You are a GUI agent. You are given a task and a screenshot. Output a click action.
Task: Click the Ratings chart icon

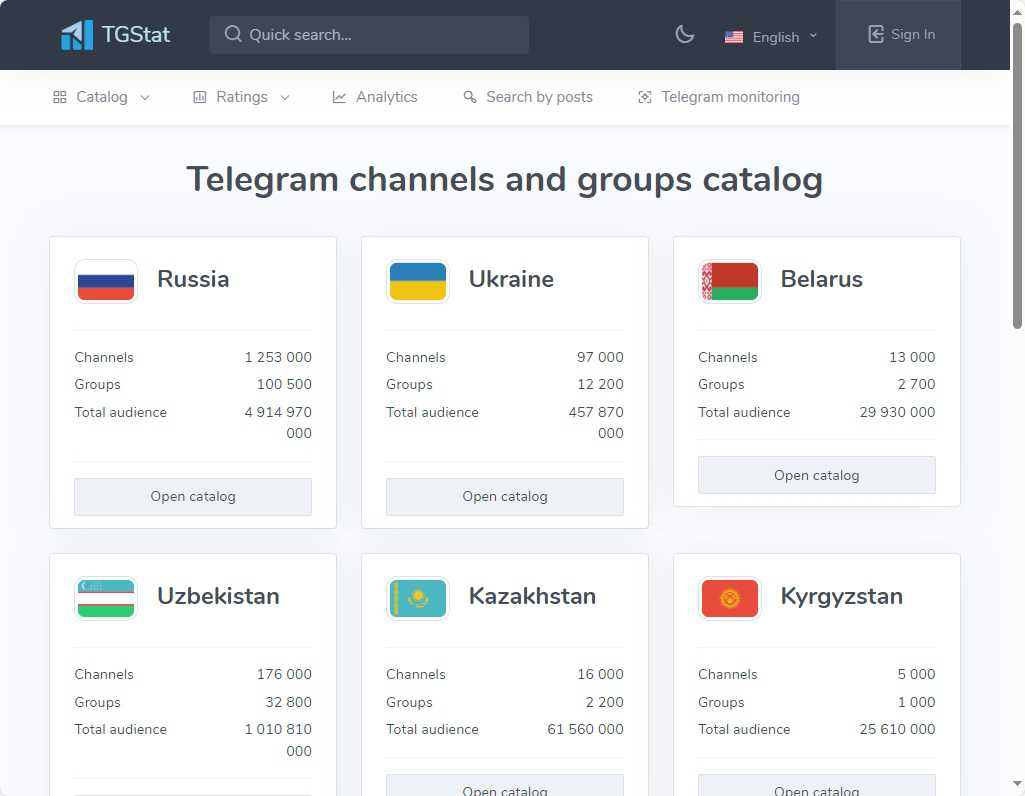pyautogui.click(x=199, y=97)
